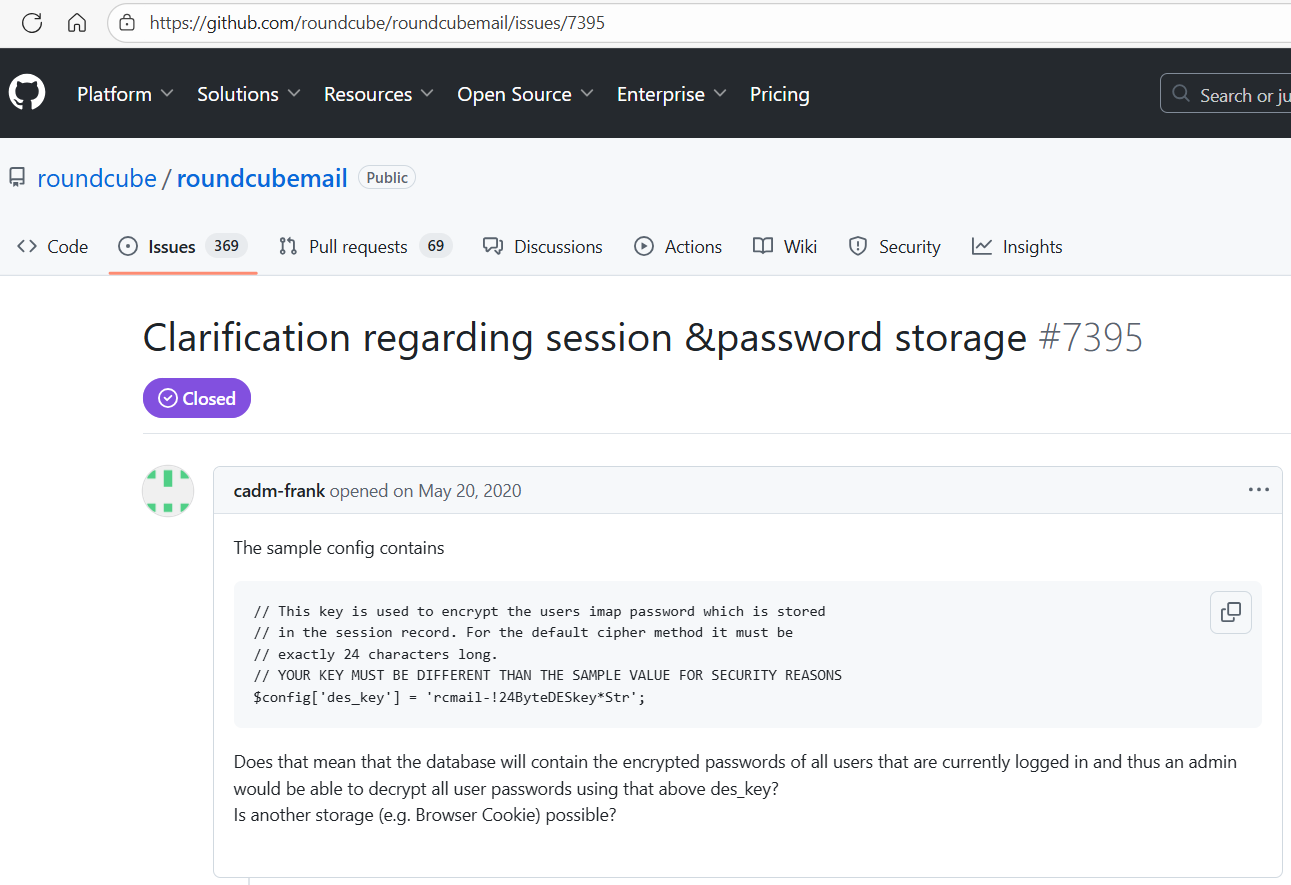The width and height of the screenshot is (1291, 885).
Task: Click the cadm-frank author link
Action: click(279, 491)
